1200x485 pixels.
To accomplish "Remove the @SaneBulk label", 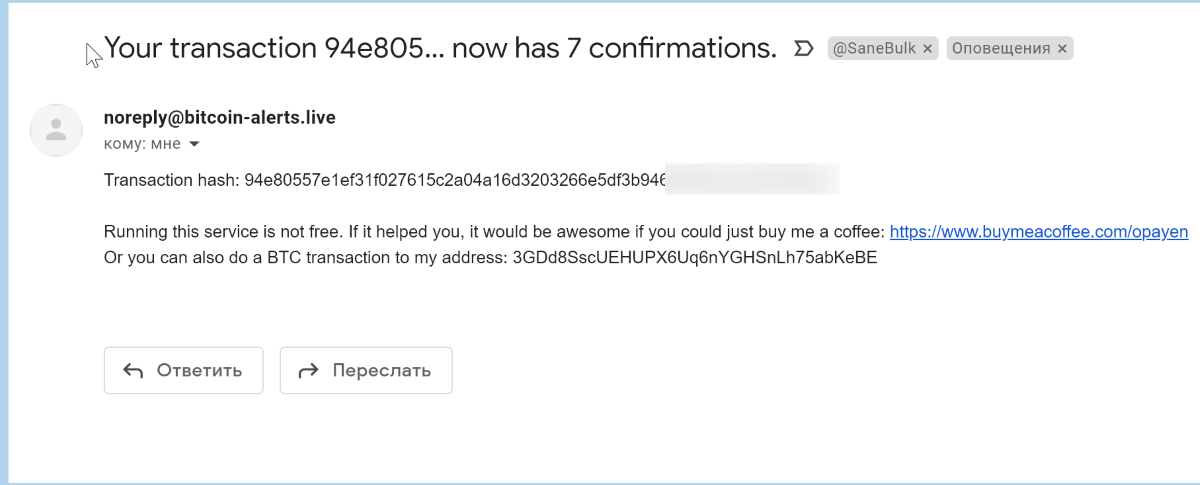I will tap(927, 48).
